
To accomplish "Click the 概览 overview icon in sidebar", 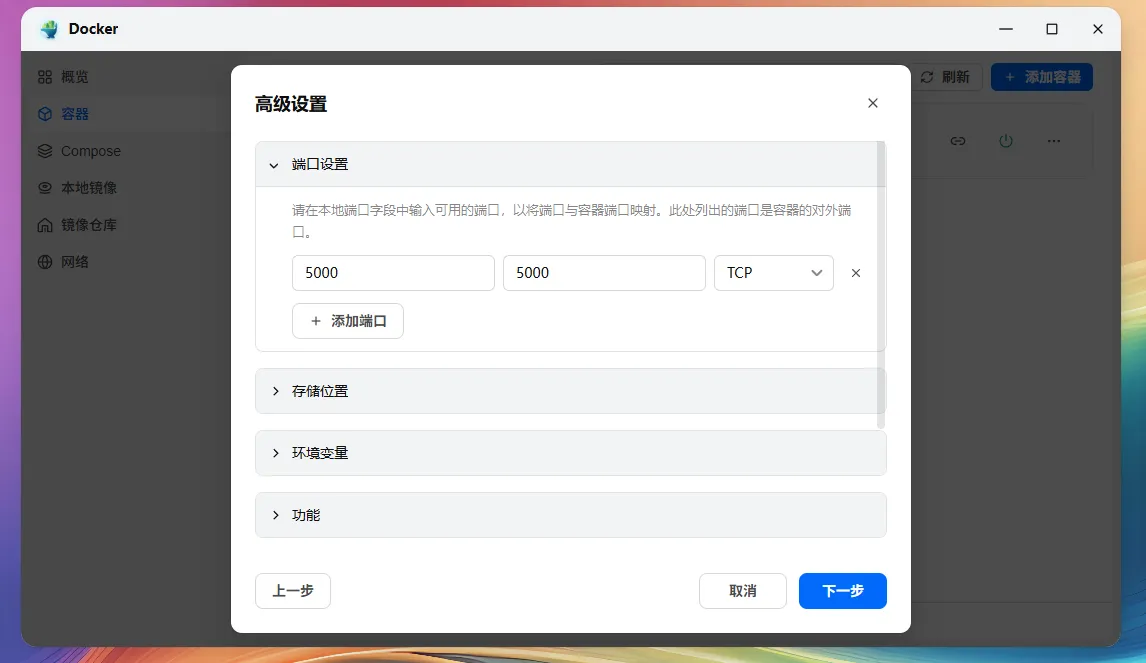I will coord(45,77).
